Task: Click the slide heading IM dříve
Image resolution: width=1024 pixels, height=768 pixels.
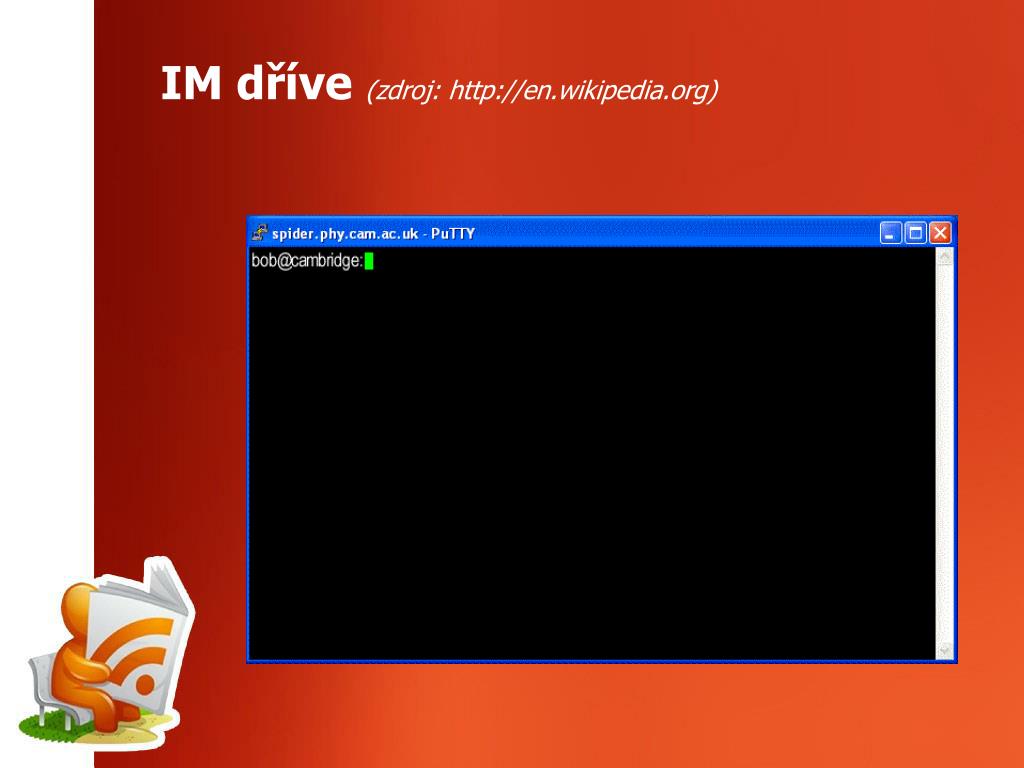Action: (x=256, y=84)
